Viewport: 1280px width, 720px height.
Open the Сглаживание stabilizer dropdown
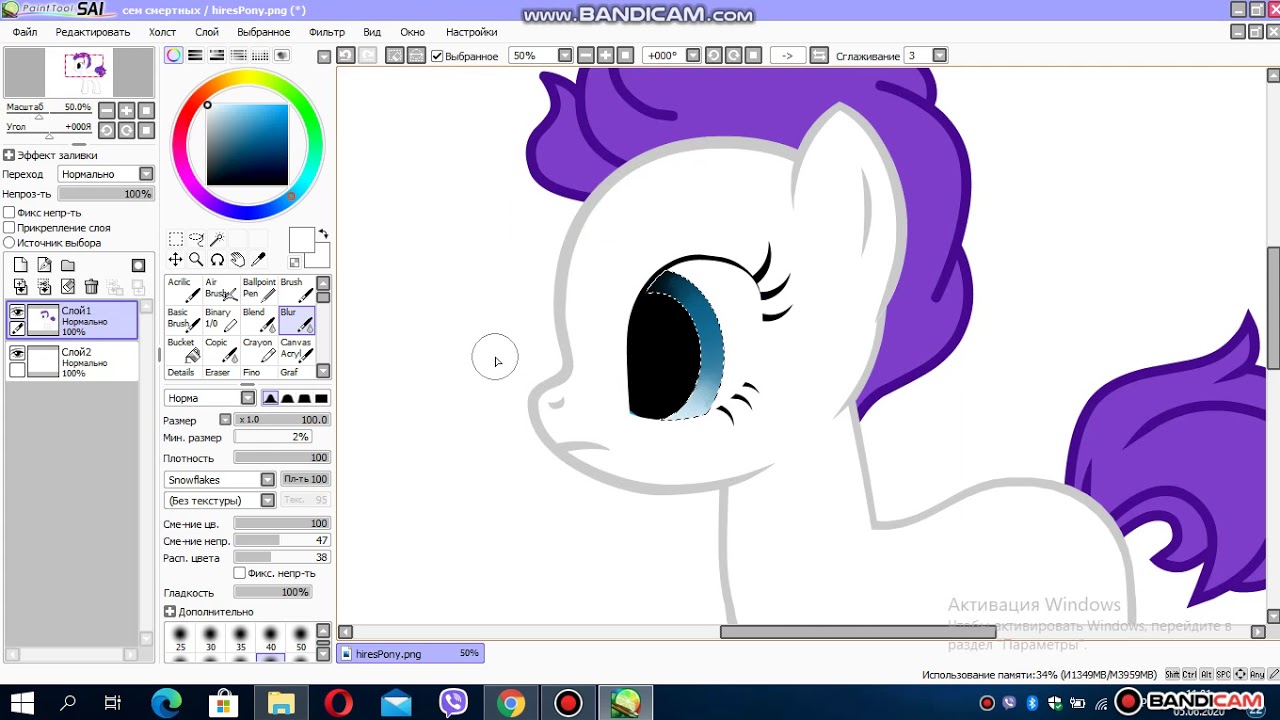point(940,56)
